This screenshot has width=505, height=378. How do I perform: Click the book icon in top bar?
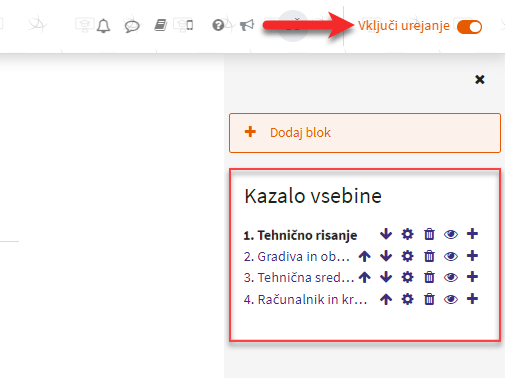161,25
